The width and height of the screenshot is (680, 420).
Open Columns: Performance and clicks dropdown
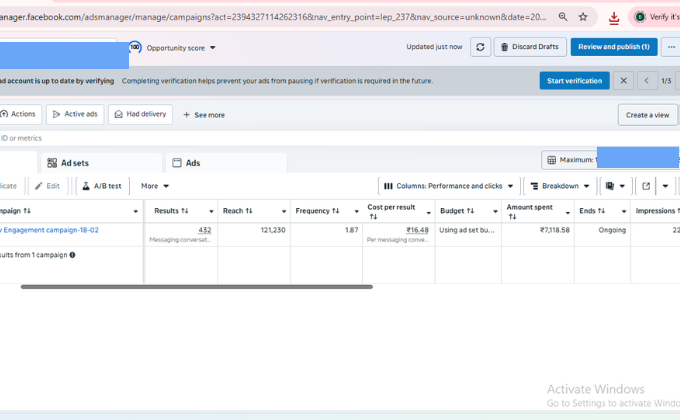tap(449, 186)
